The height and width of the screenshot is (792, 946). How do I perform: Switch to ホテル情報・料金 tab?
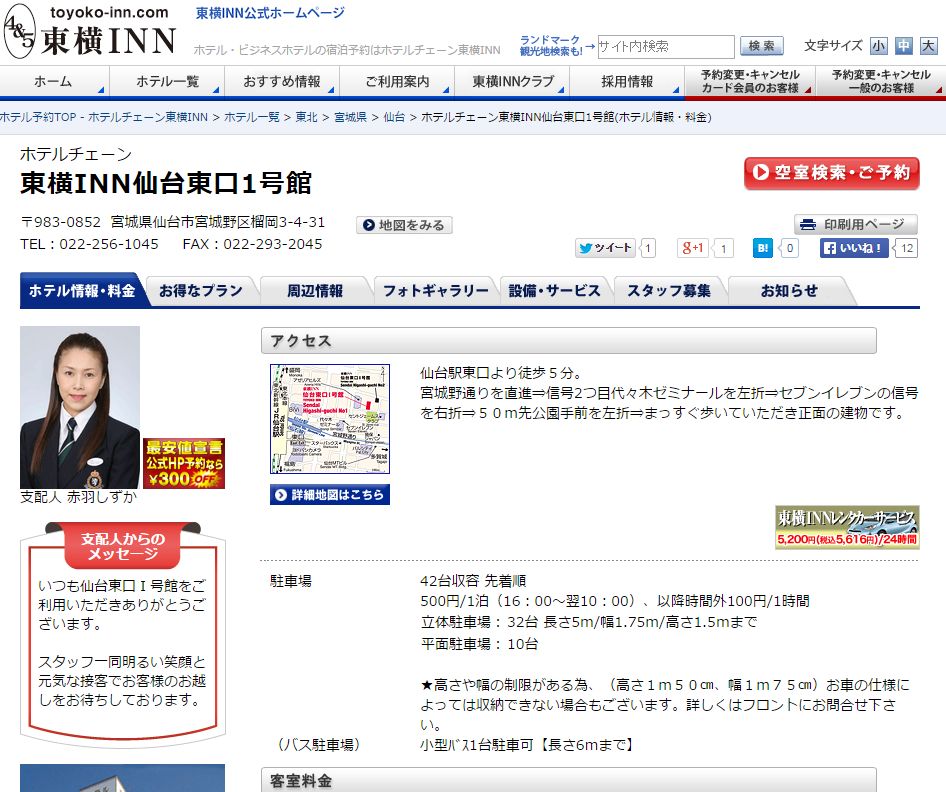[81, 291]
